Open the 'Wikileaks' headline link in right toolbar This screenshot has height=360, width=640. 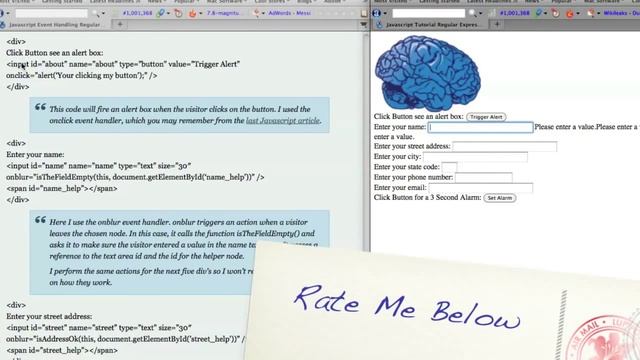pyautogui.click(x=622, y=13)
